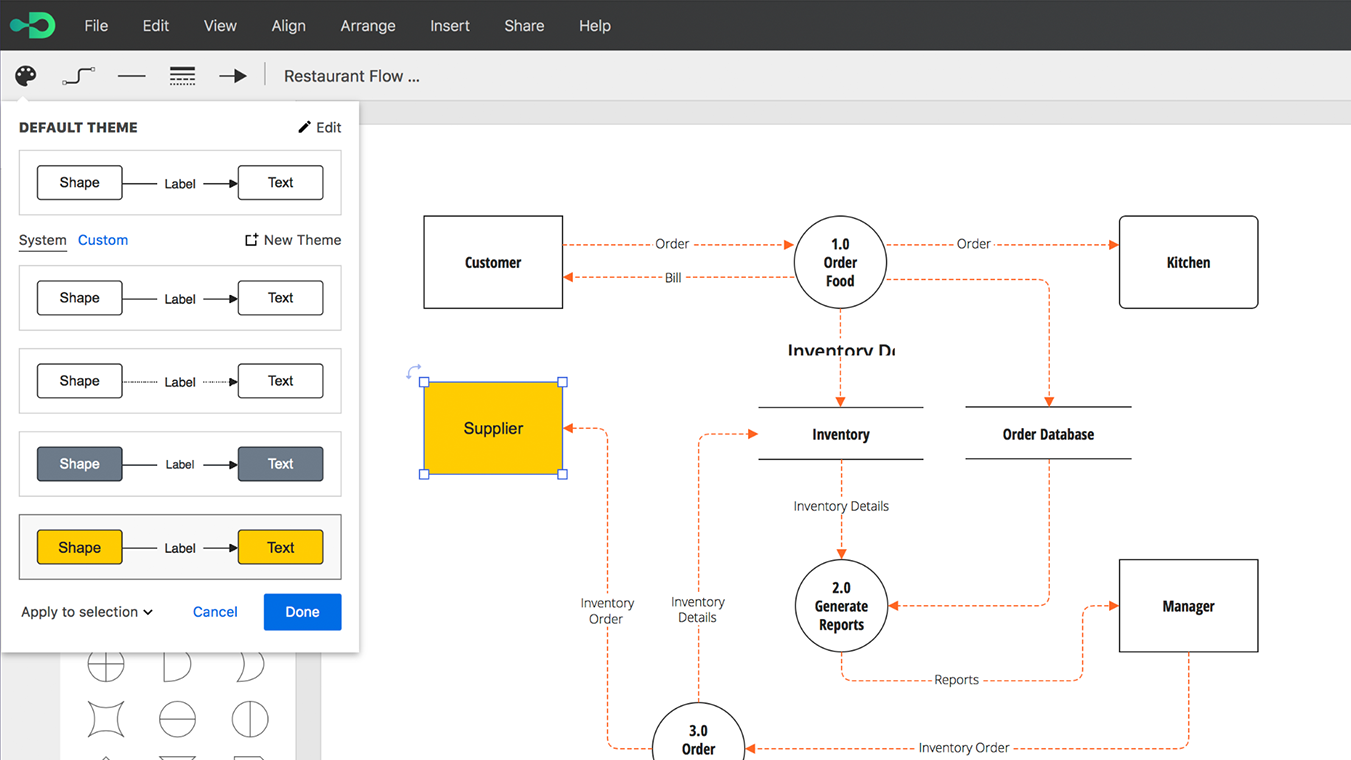The image size is (1351, 760).
Task: Select the connector routing style tool
Action: click(78, 75)
